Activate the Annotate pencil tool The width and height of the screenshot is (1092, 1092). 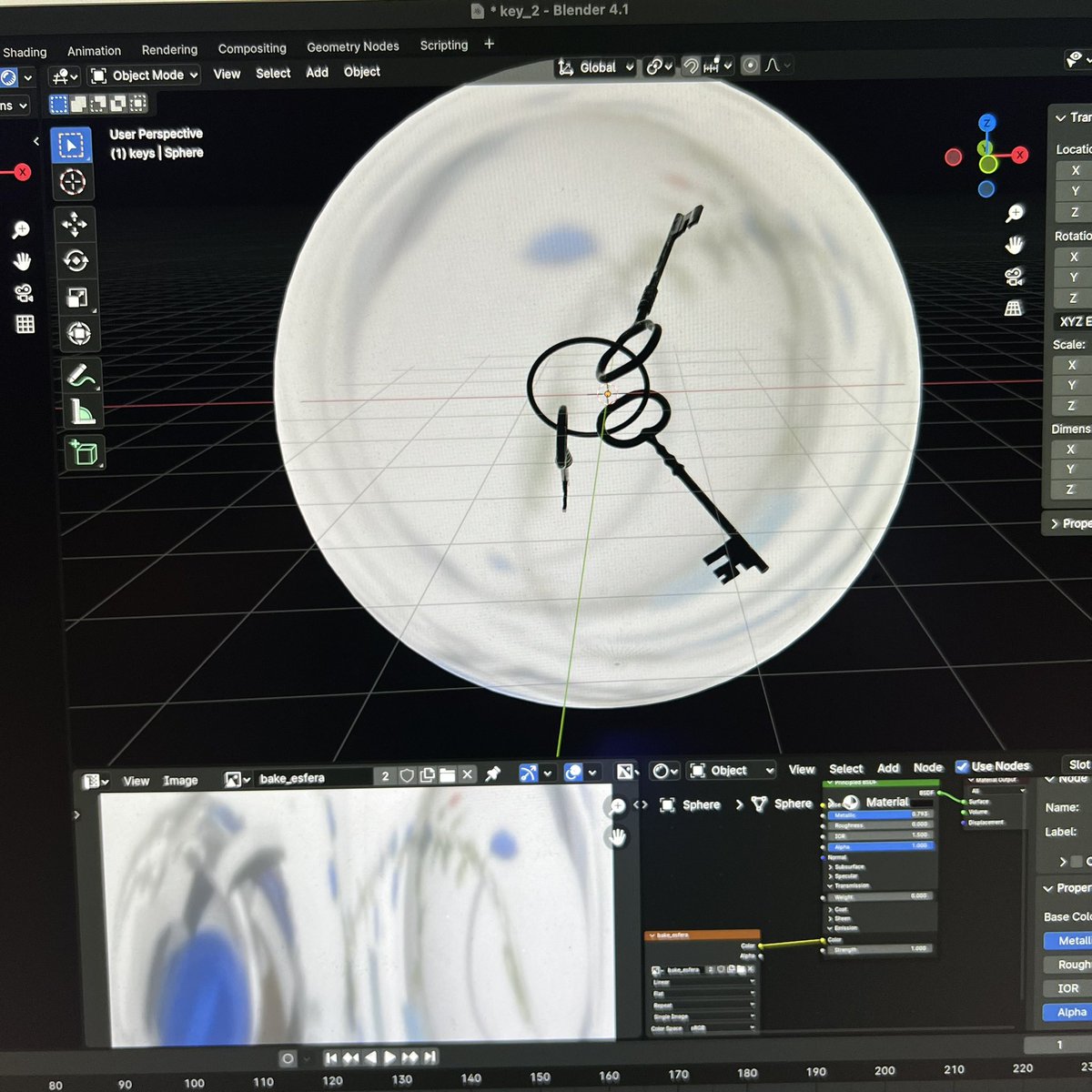(81, 376)
